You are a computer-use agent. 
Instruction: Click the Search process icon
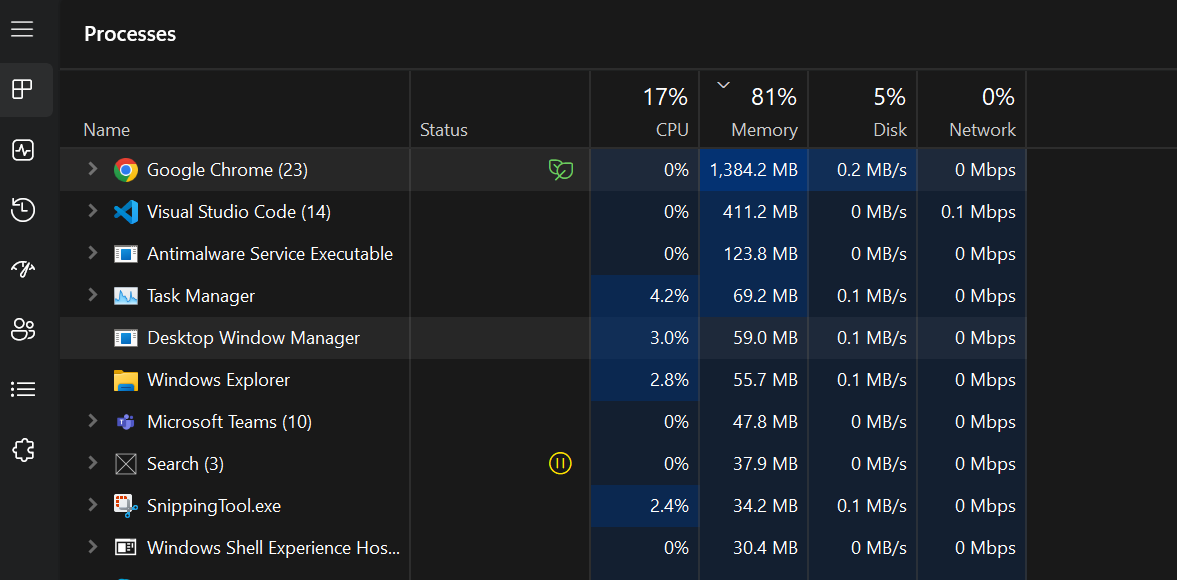click(x=125, y=464)
